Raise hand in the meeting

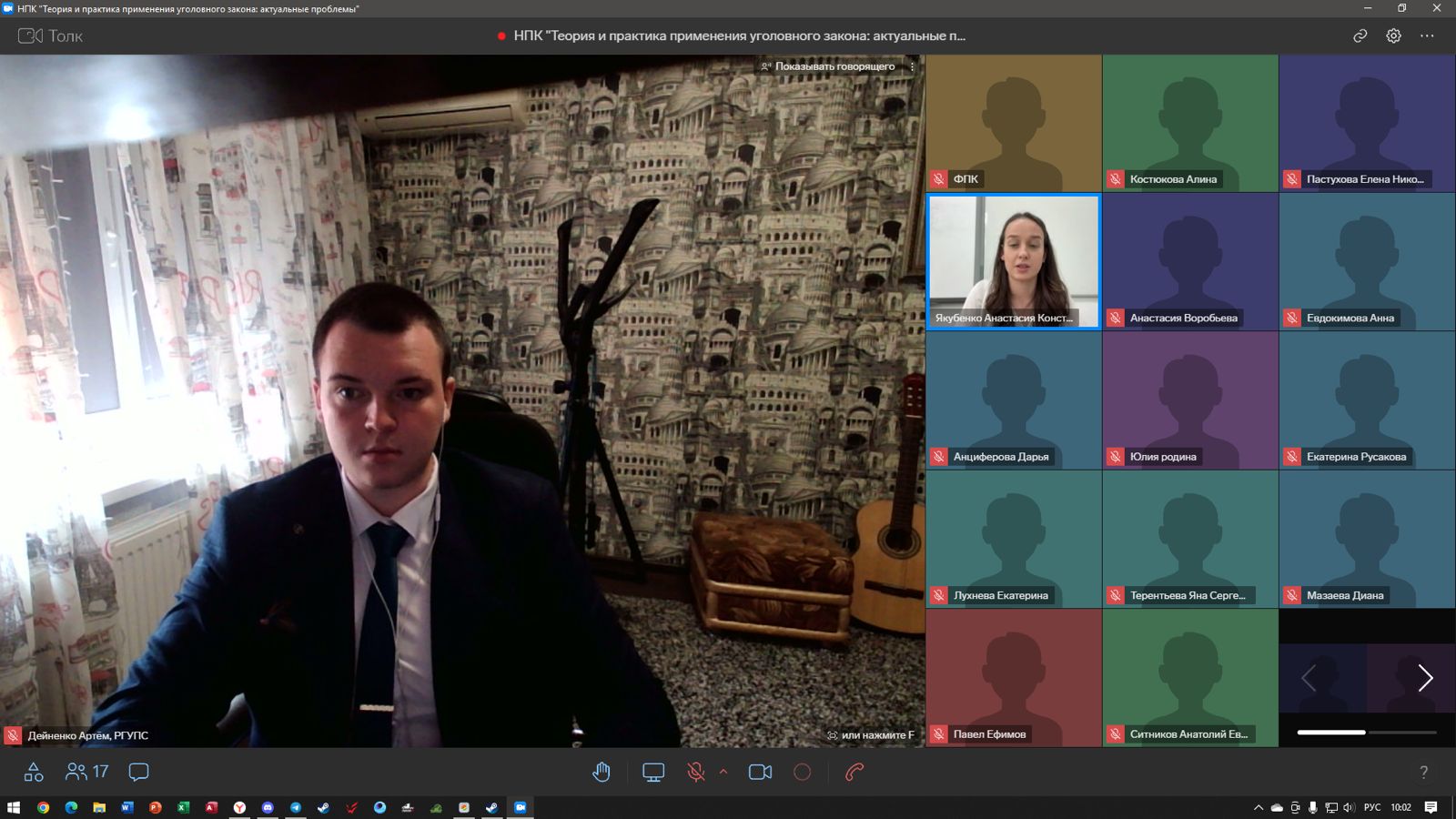tap(602, 773)
